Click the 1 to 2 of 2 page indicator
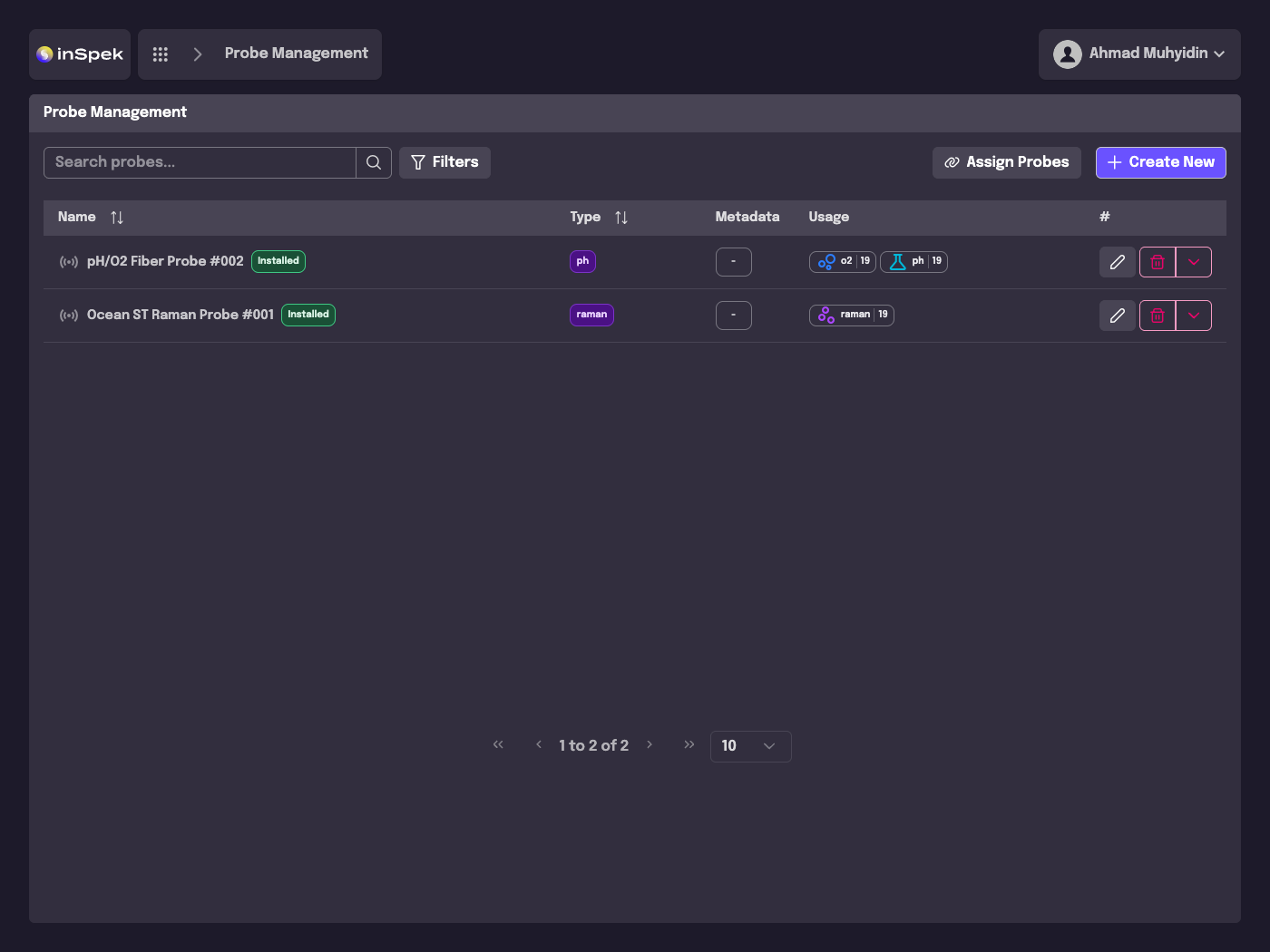Image resolution: width=1270 pixels, height=952 pixels. tap(594, 745)
